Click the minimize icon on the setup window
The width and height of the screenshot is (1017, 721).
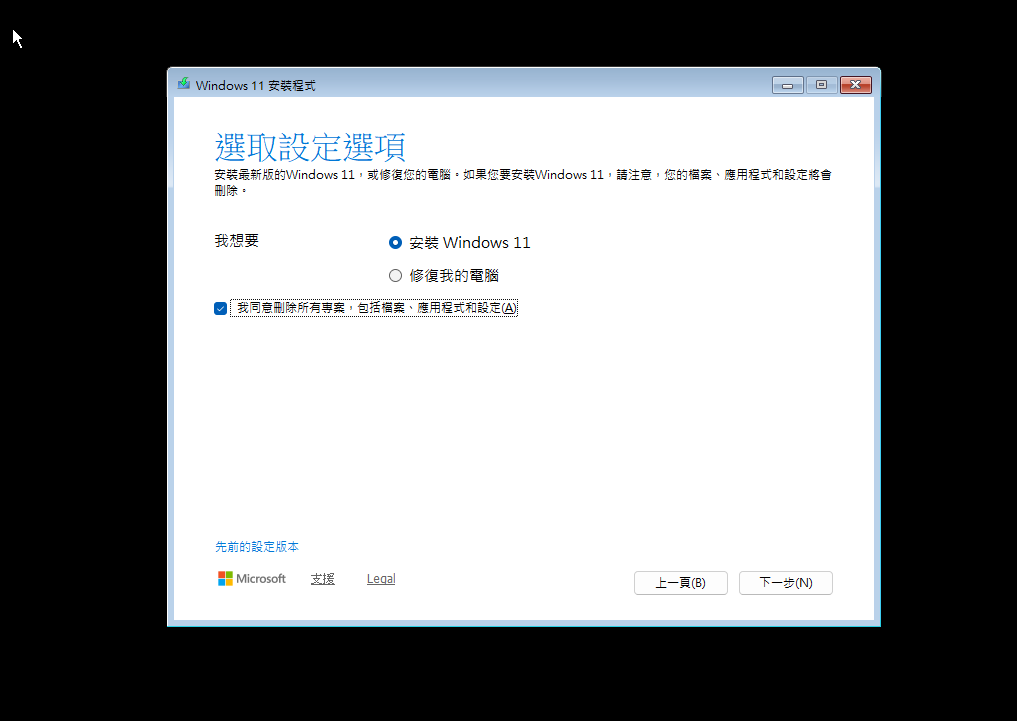[x=787, y=85]
